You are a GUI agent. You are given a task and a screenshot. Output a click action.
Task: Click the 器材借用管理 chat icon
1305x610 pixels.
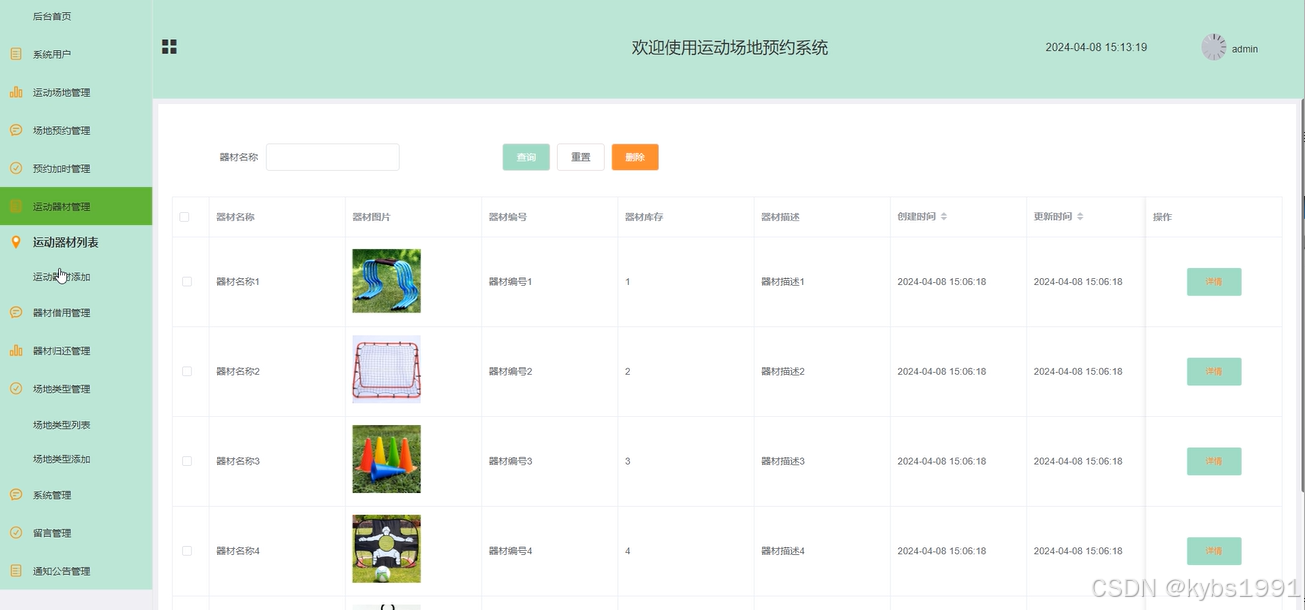[16, 312]
